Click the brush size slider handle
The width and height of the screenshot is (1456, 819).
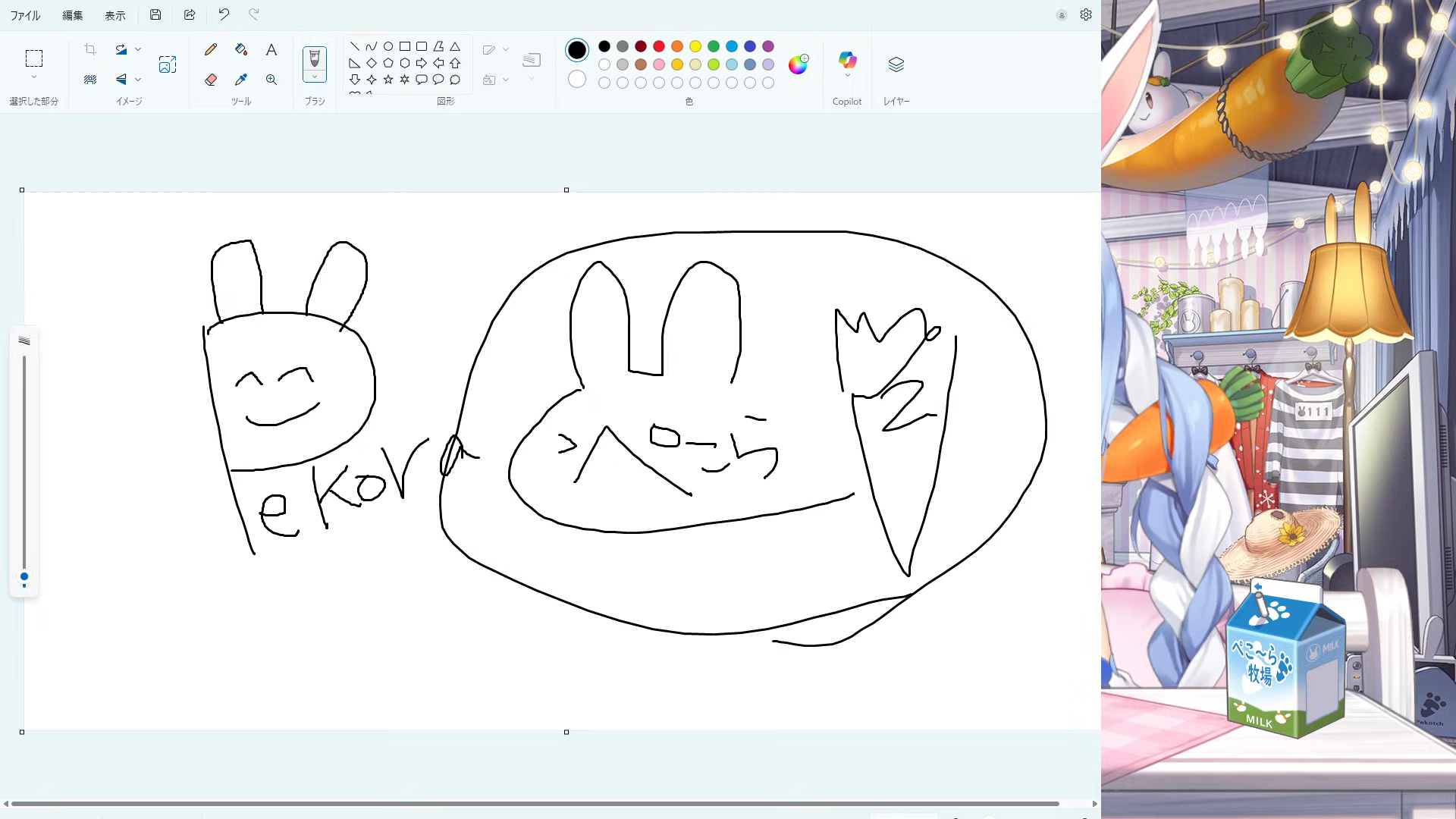point(24,578)
